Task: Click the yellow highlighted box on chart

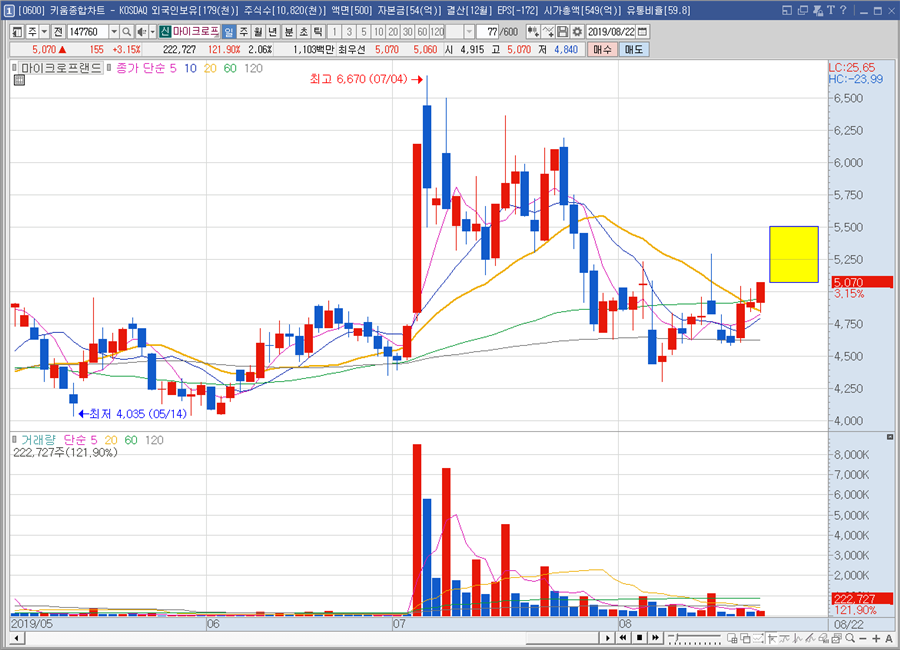Action: coord(794,254)
